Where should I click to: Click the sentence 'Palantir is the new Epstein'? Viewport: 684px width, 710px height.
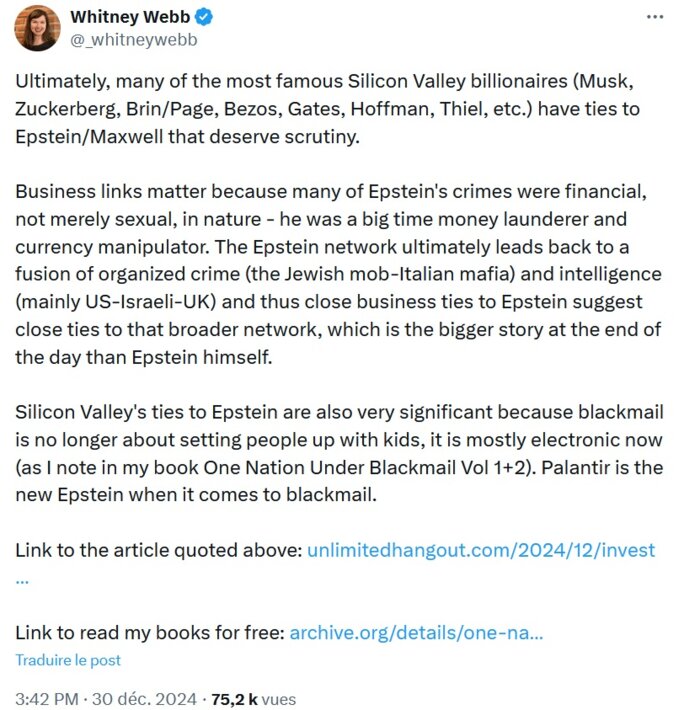[x=603, y=467]
